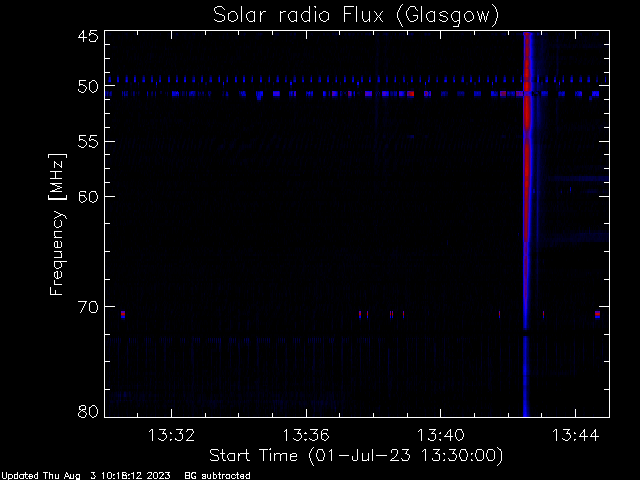The width and height of the screenshot is (640, 480).
Task: Click the "Updated Thu Aug 3 10:18:12 2023" timestamp
Action: point(86,476)
